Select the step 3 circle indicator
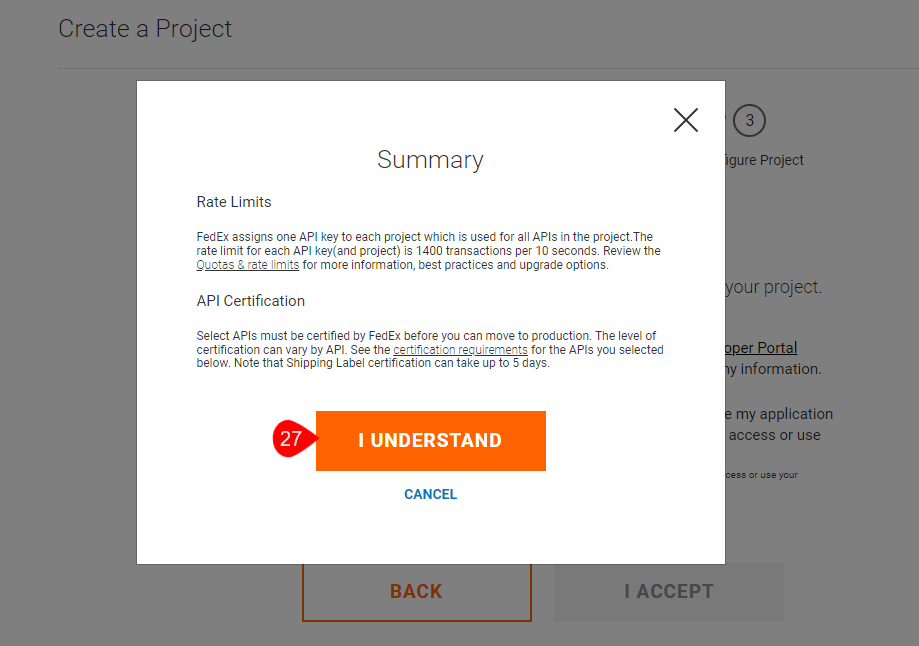 pyautogui.click(x=749, y=121)
